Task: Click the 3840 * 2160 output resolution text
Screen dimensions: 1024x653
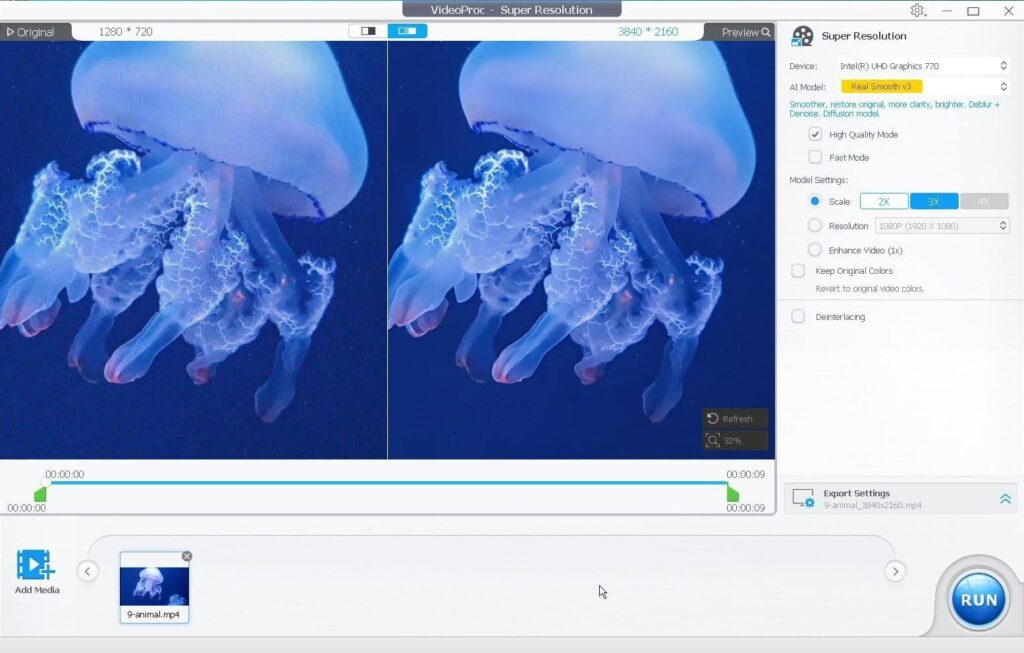Action: (648, 31)
